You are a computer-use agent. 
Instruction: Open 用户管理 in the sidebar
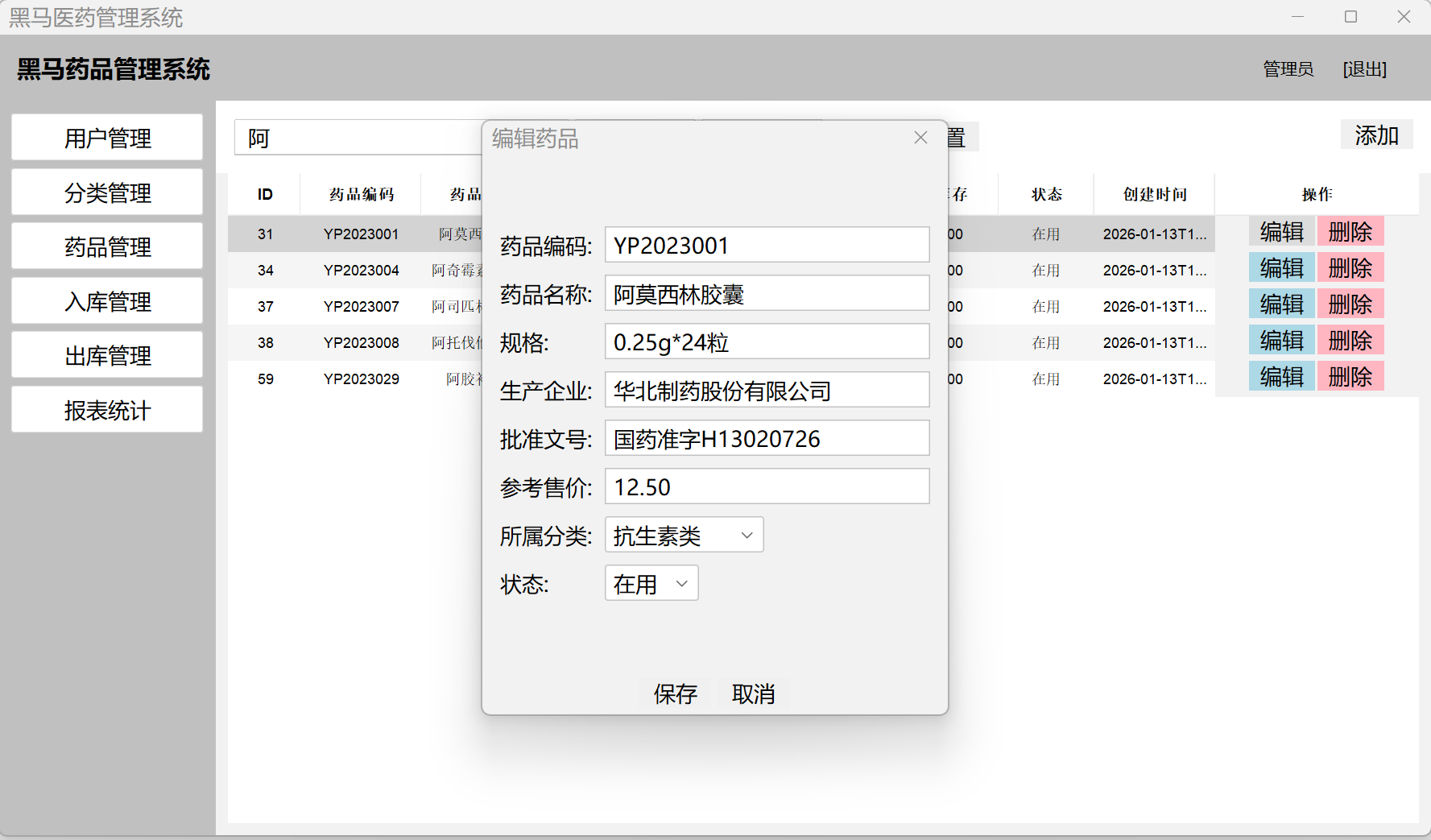pos(107,138)
